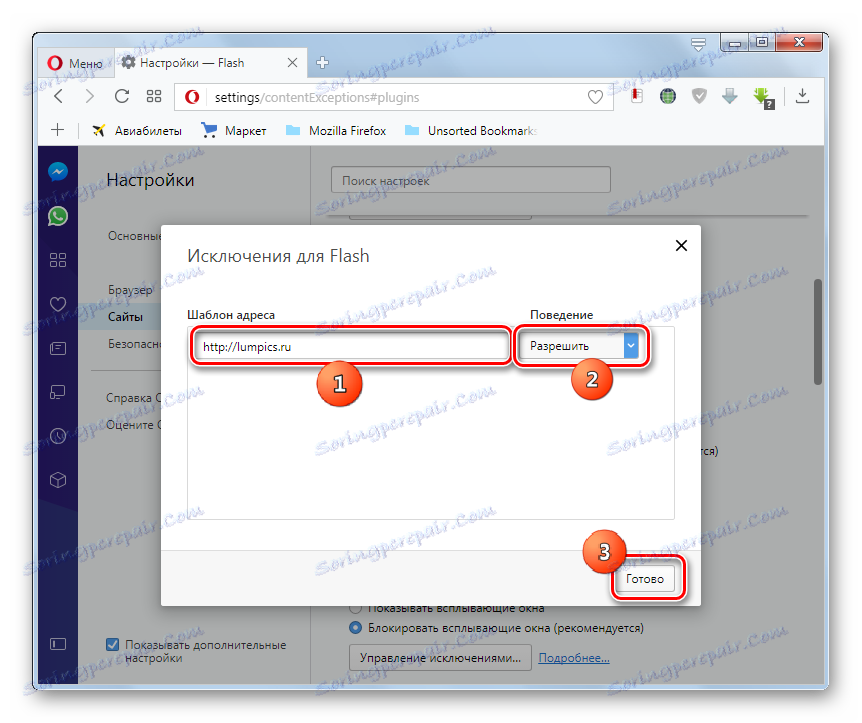Click the globe extension icon
The height and width of the screenshot is (723, 862).
point(668,96)
